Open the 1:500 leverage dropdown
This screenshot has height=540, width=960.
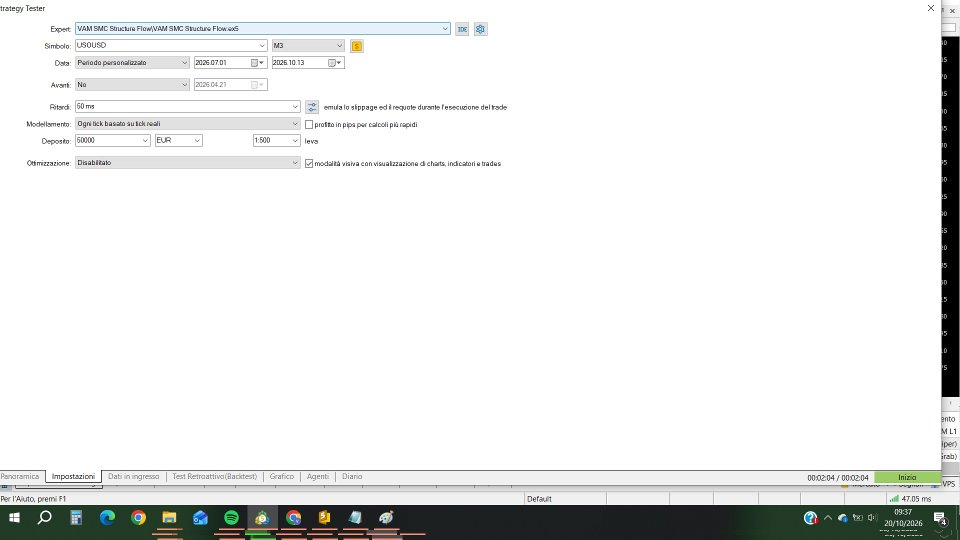(276, 140)
